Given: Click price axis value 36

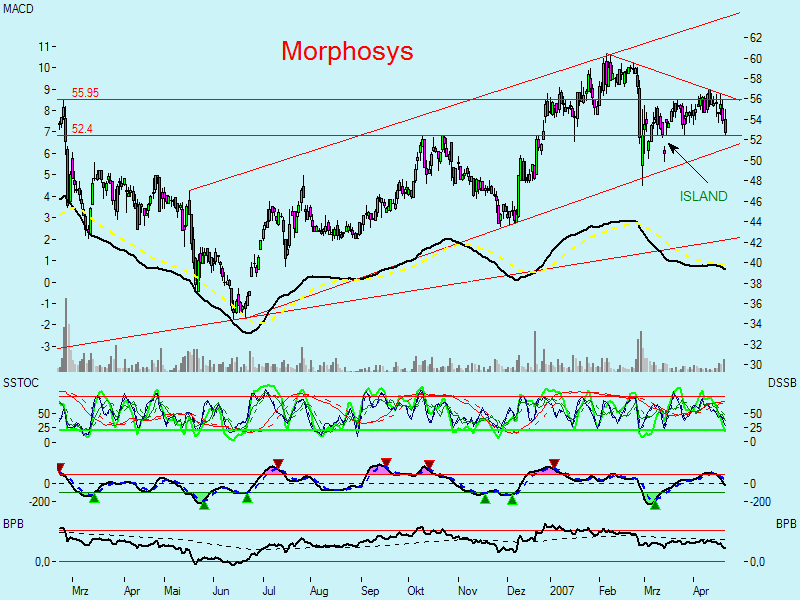Looking at the screenshot, I should [x=756, y=304].
